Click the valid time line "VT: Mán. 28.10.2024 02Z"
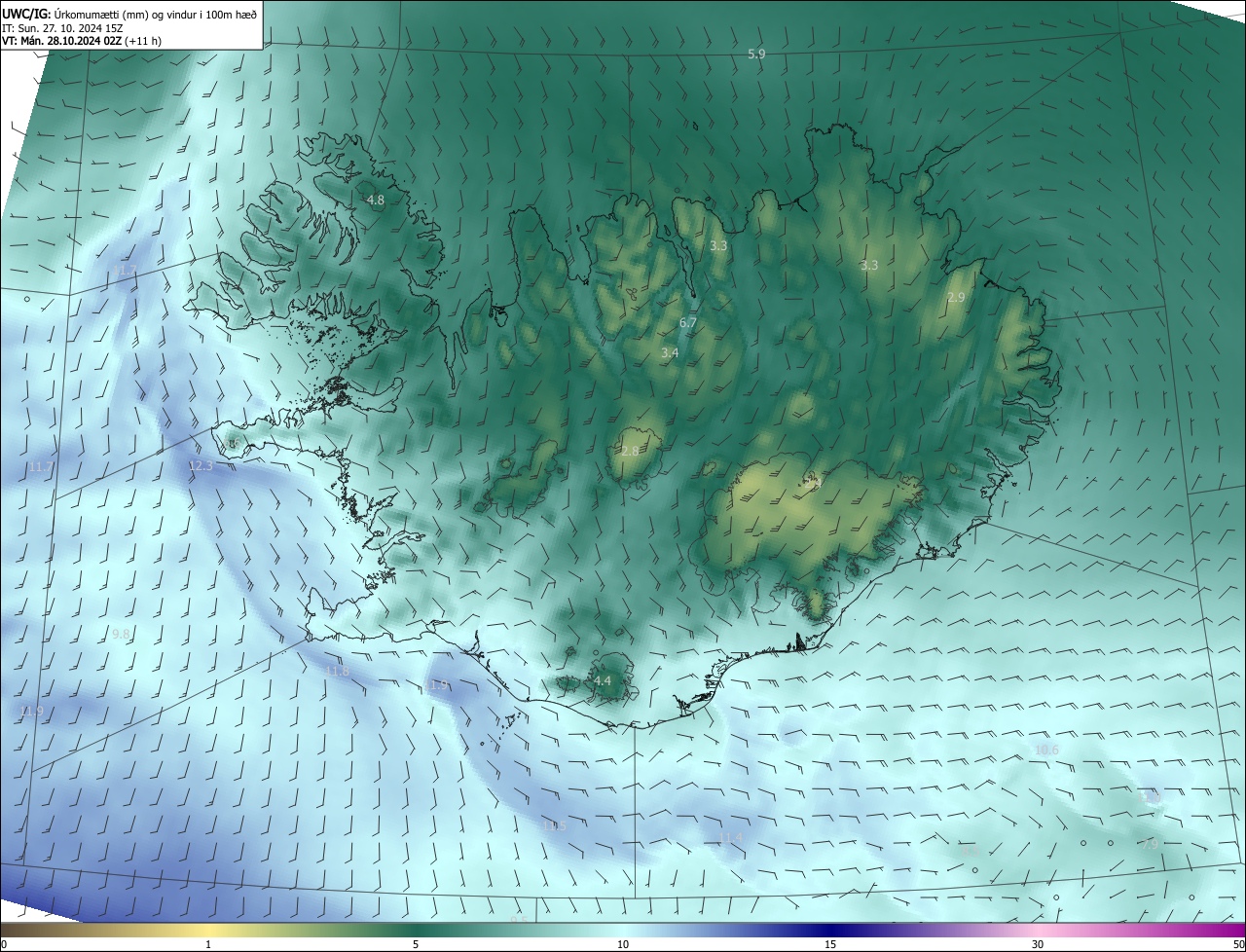 [62, 41]
